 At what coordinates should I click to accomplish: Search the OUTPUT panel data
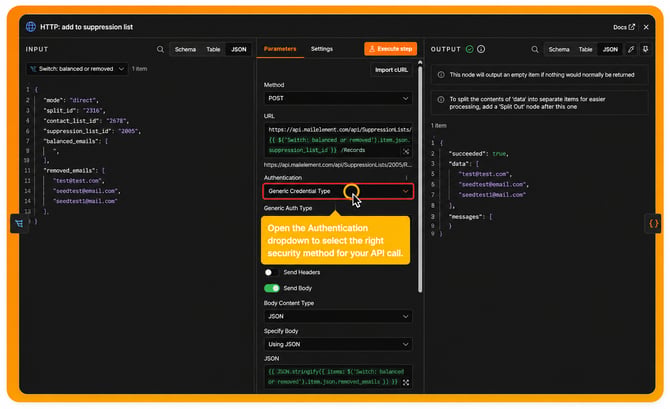(x=535, y=50)
